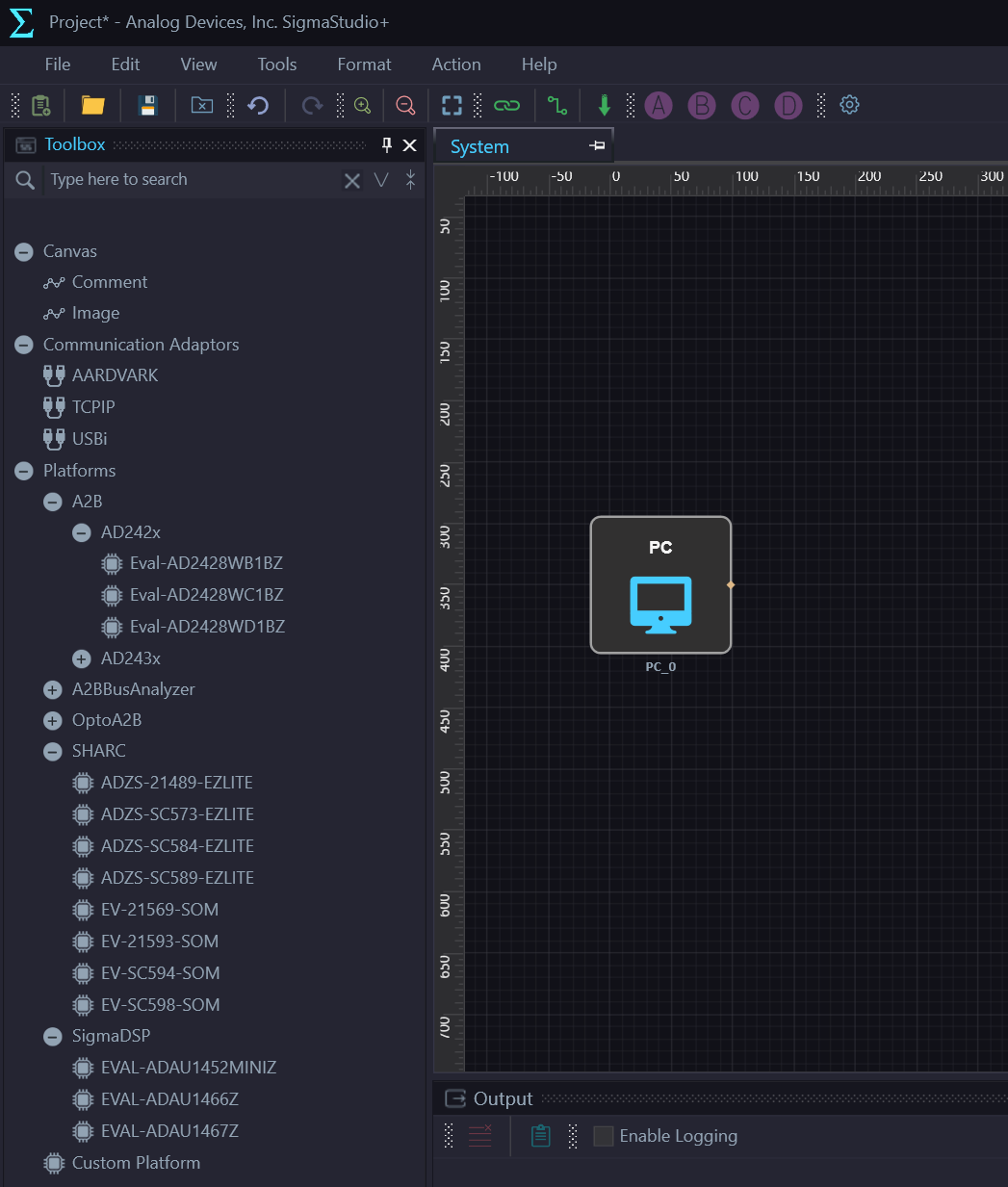The height and width of the screenshot is (1187, 1008).
Task: Collapse the SHARC node
Action: point(53,752)
